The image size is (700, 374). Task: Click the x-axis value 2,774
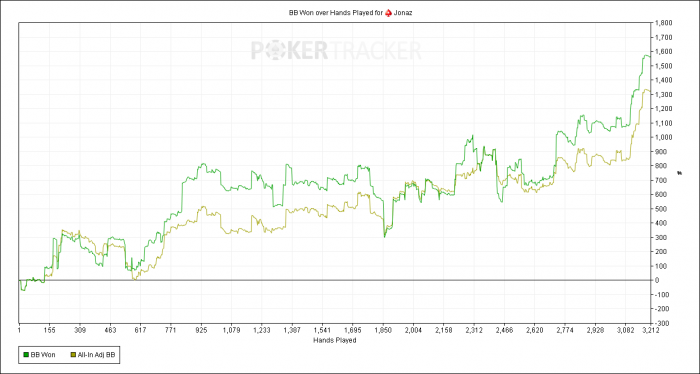point(565,331)
